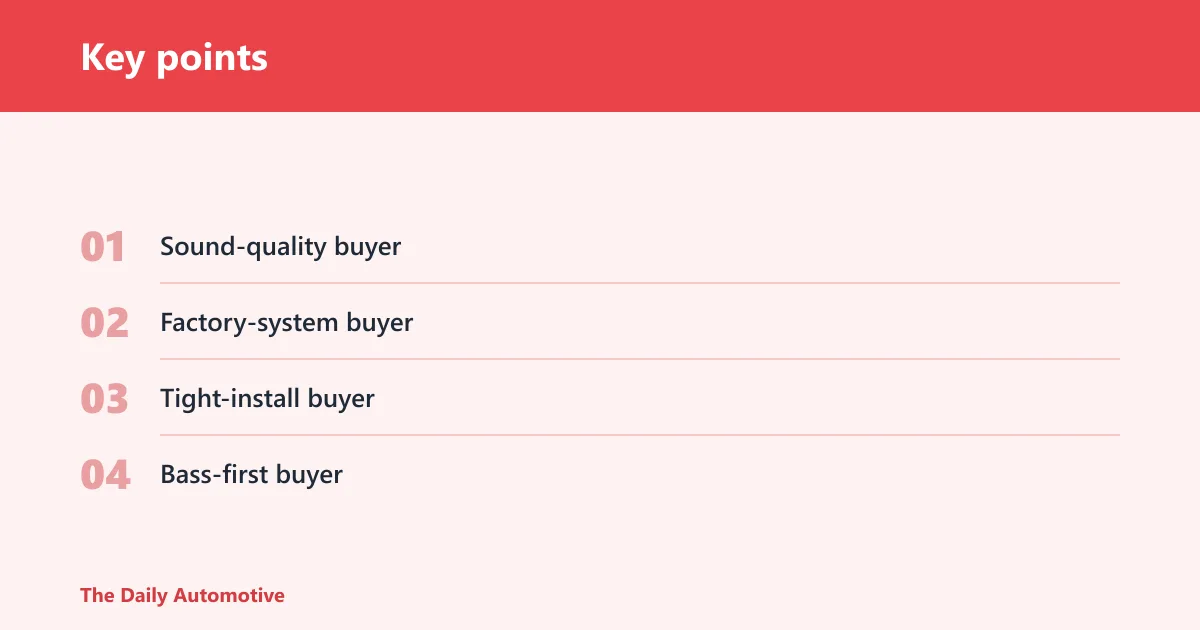This screenshot has width=1200, height=630.
Task: Click the word "Key" in the title
Action: [x=113, y=58]
